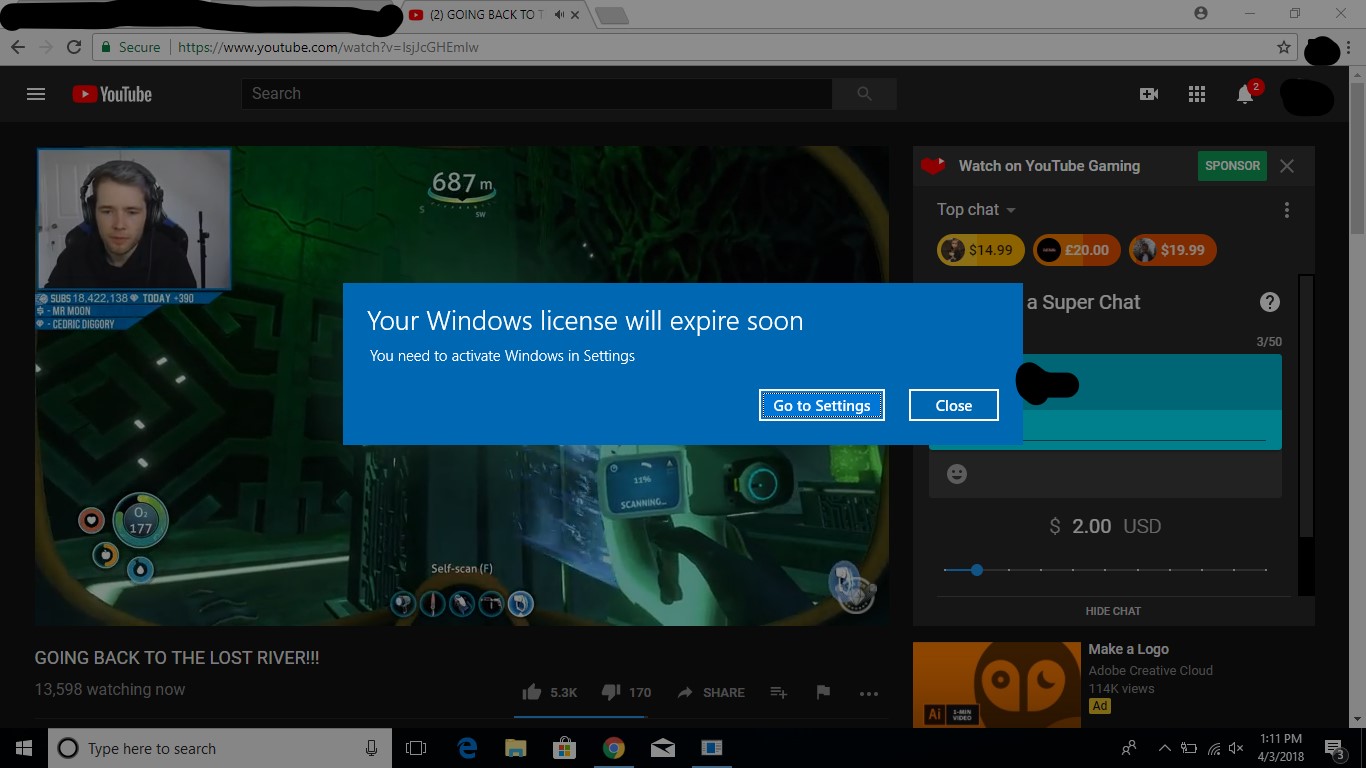Open the Chrome profile person icon

[x=1201, y=13]
